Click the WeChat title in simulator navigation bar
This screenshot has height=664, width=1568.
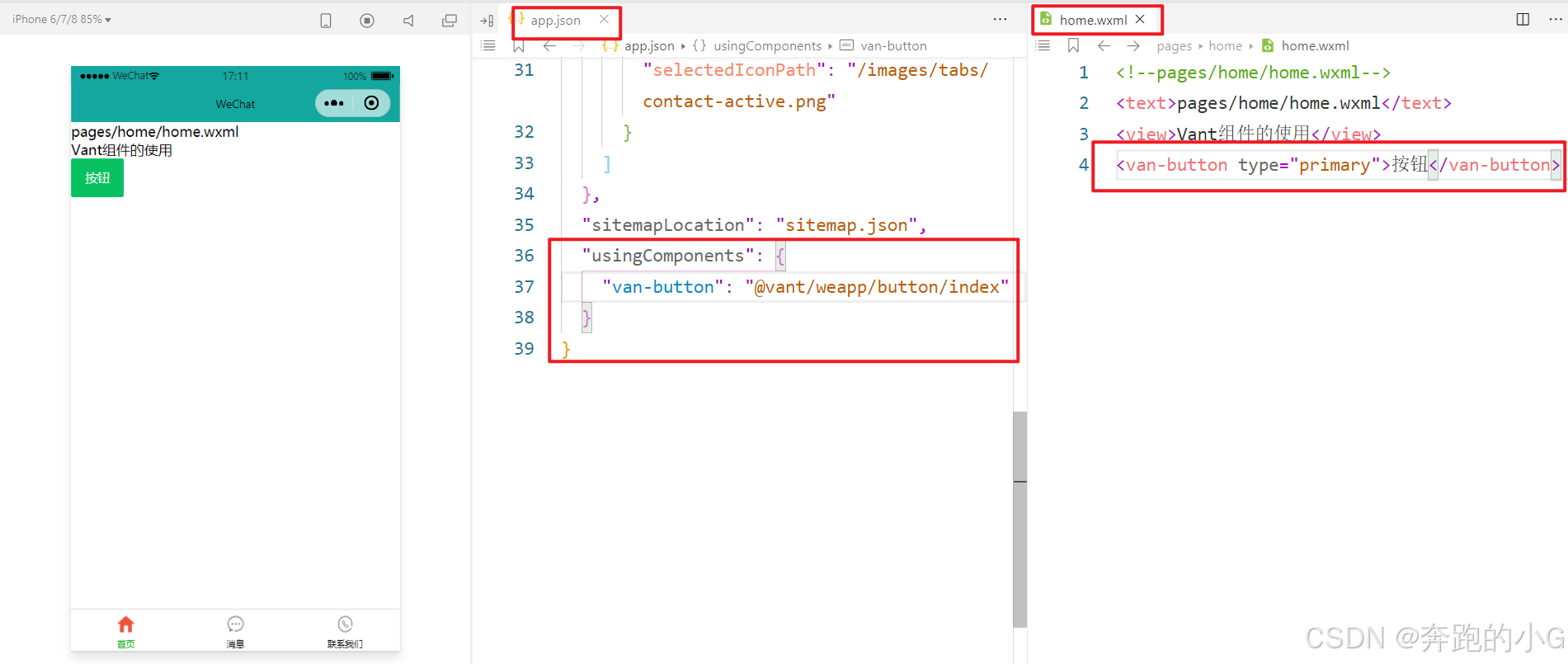(x=235, y=104)
